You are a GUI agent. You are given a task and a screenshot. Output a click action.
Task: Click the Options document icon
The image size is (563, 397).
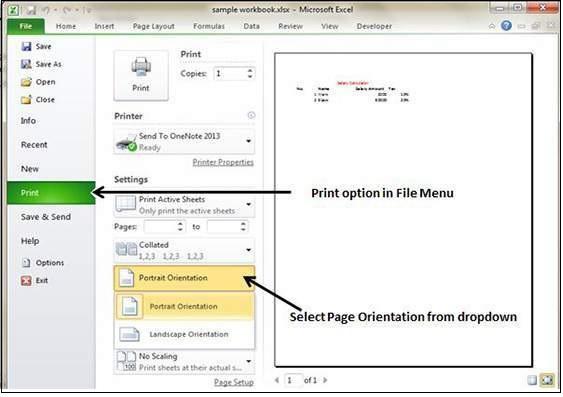[26, 263]
